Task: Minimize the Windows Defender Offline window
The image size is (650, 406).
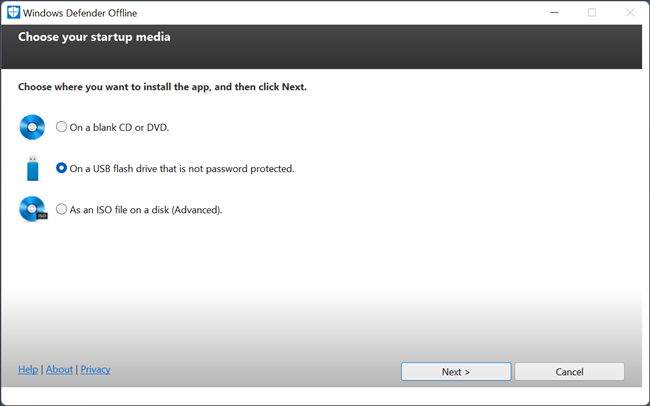Action: click(554, 13)
